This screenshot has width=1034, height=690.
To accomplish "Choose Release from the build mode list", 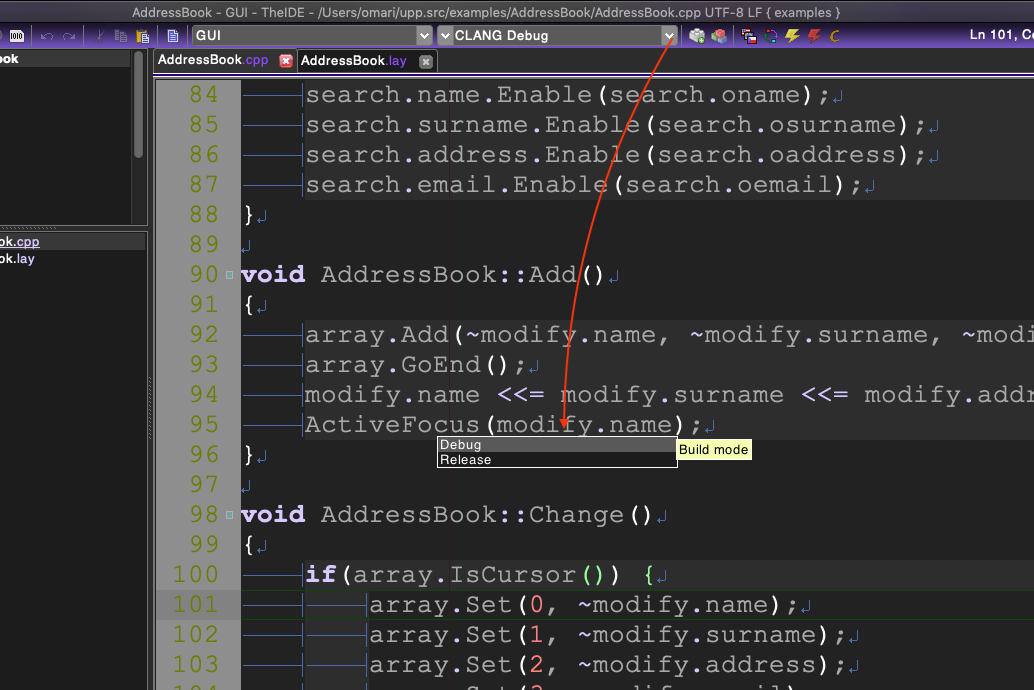I will pos(466,460).
